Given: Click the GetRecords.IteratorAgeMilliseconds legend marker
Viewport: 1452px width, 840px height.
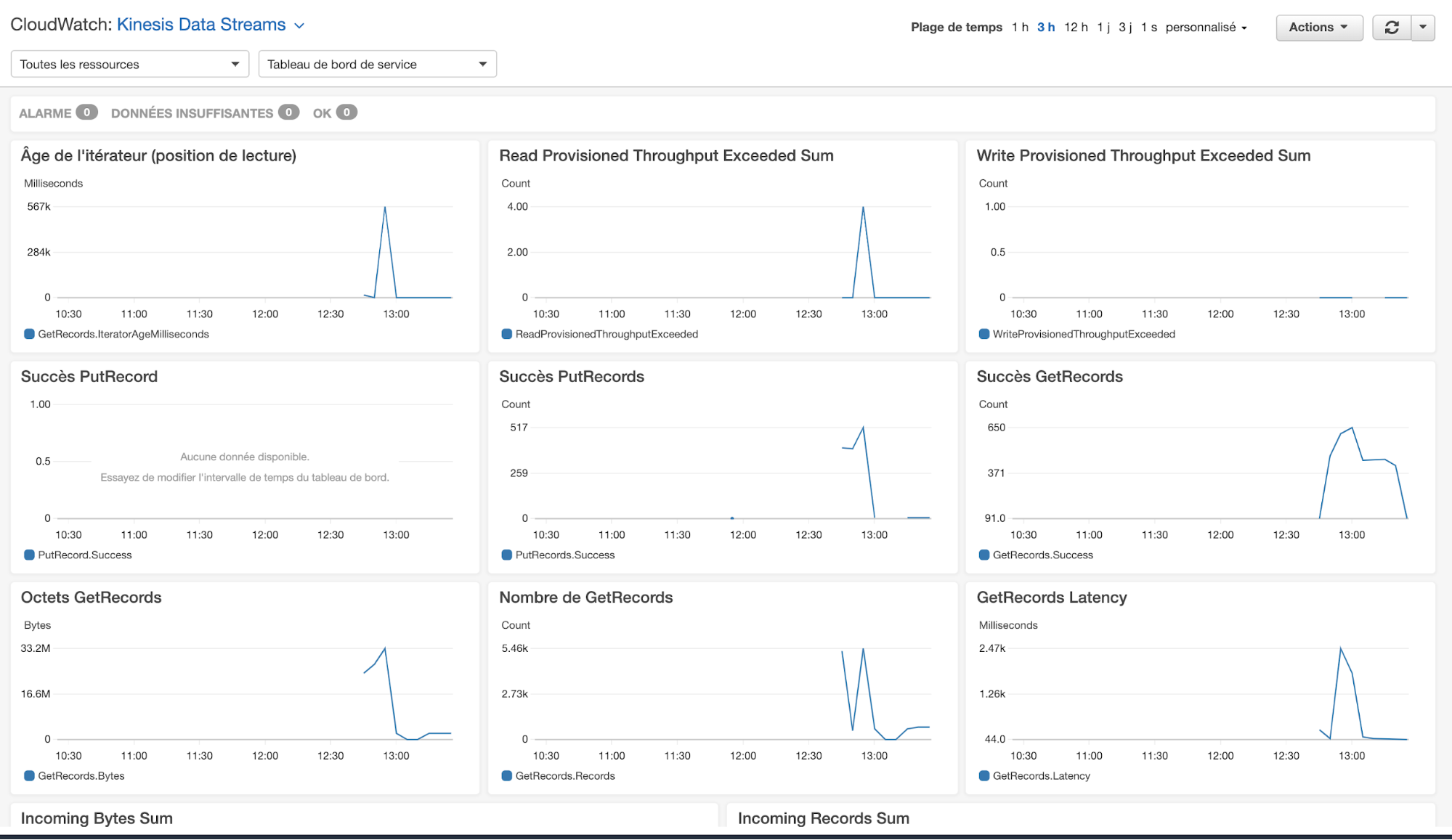Looking at the screenshot, I should coord(29,334).
